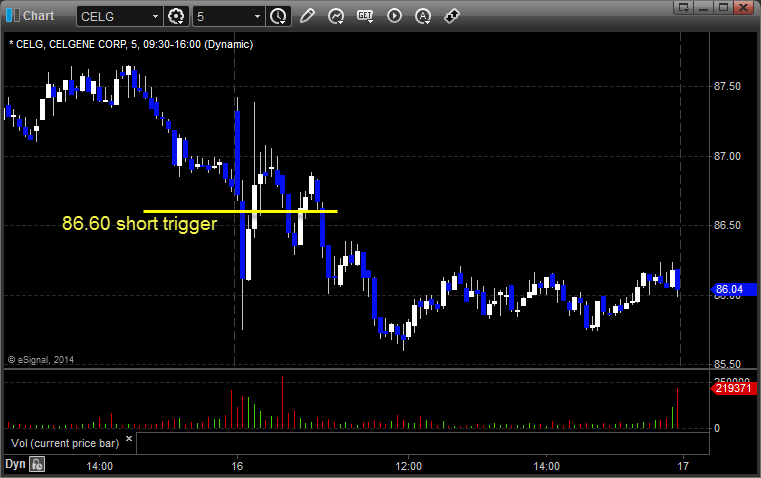Click the 85.50 price axis label
The height and width of the screenshot is (478, 761).
point(727,364)
